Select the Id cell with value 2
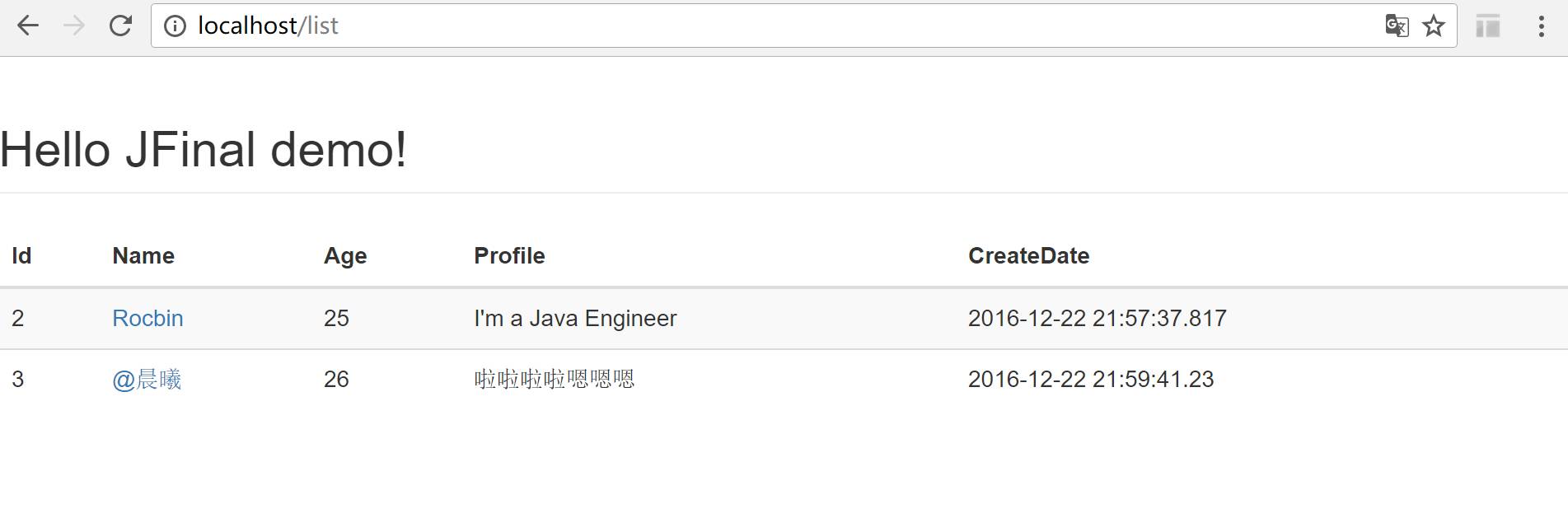1568x532 pixels. coord(18,318)
